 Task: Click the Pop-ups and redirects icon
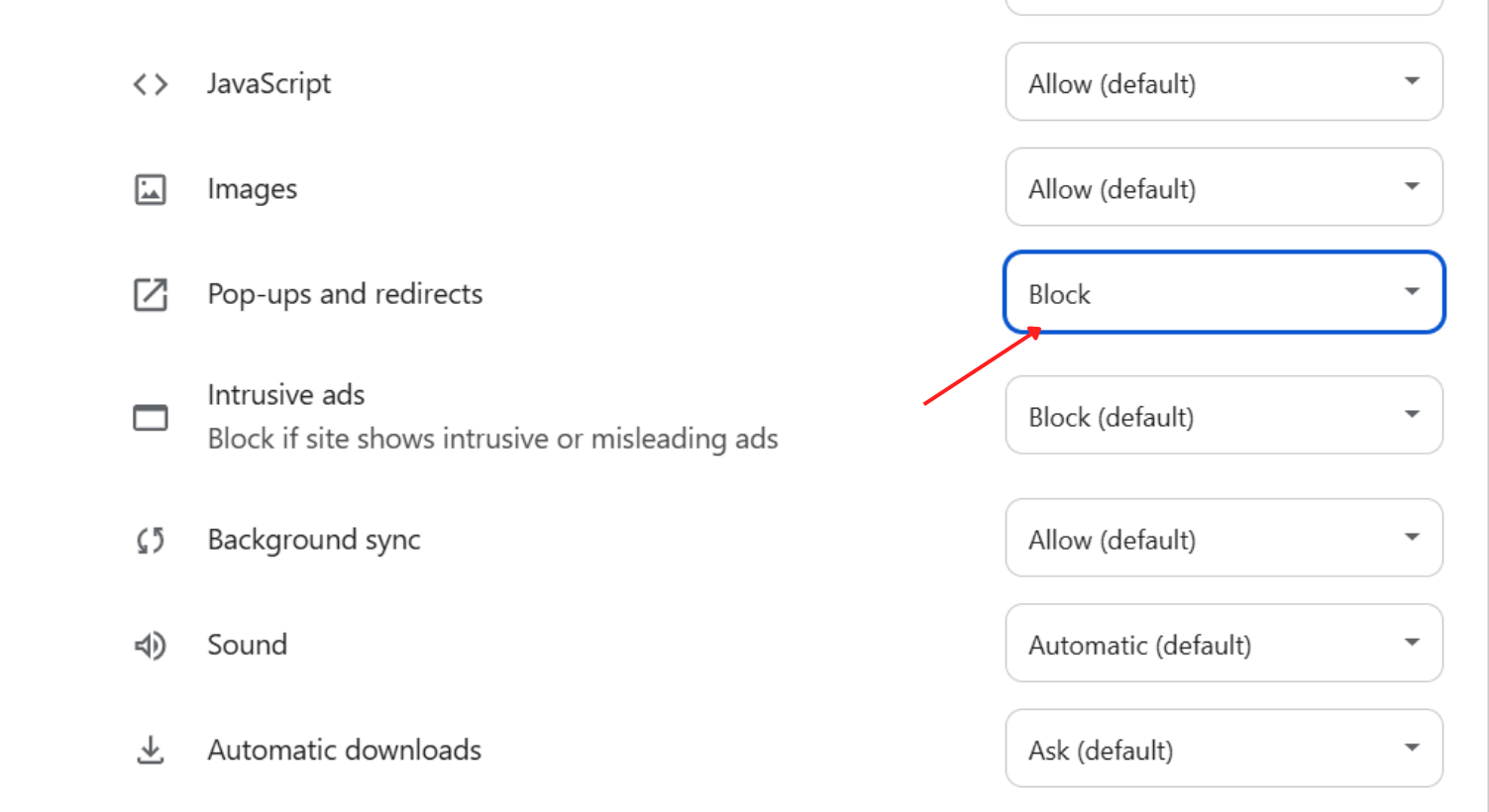[149, 294]
